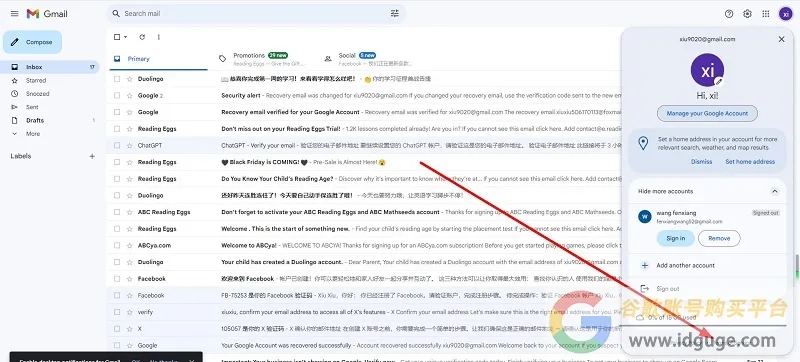
Task: Open the select dropdown arrow
Action: 126,37
